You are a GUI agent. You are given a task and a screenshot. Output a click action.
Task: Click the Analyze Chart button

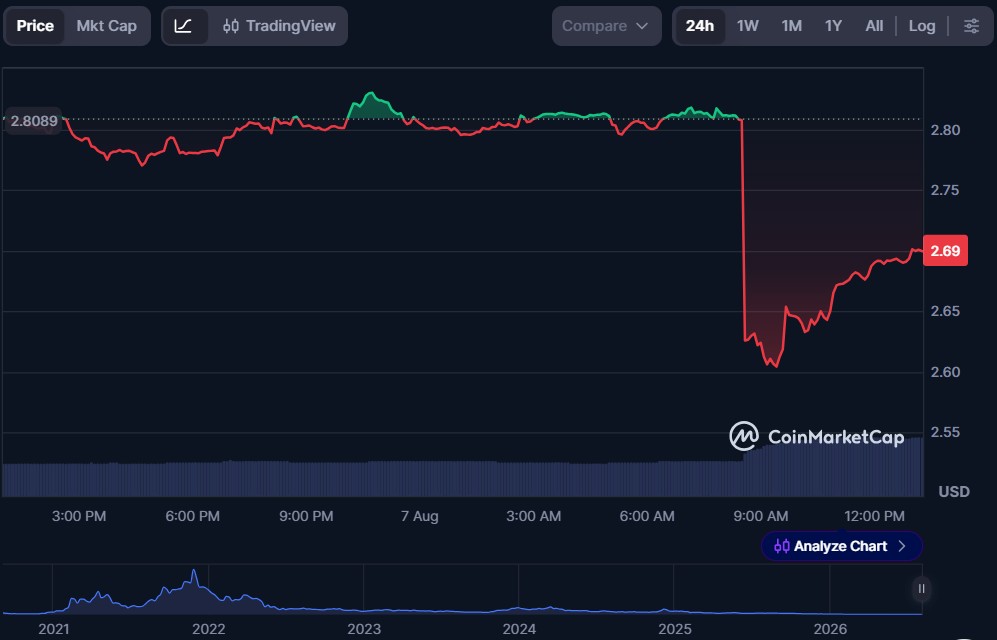tap(841, 546)
